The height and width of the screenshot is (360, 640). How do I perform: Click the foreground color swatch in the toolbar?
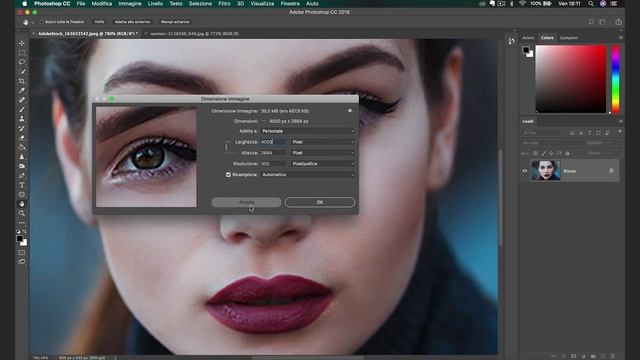point(19,238)
